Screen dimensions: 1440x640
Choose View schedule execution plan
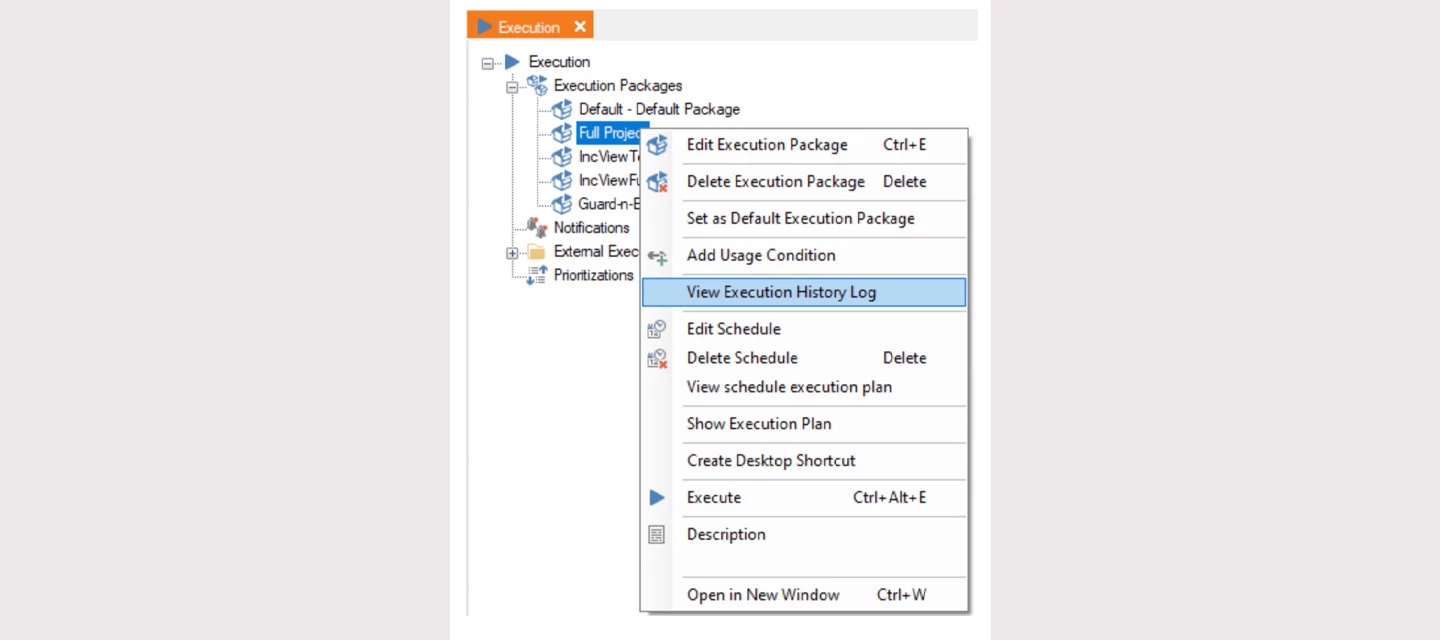coord(804,387)
